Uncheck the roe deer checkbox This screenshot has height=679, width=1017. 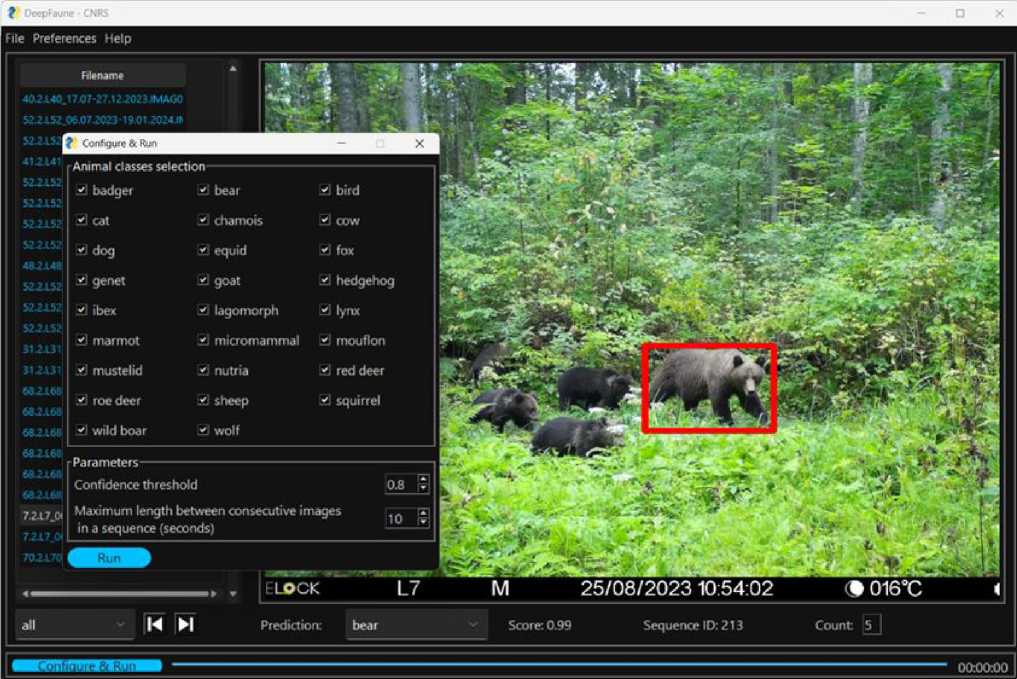pyautogui.click(x=81, y=400)
